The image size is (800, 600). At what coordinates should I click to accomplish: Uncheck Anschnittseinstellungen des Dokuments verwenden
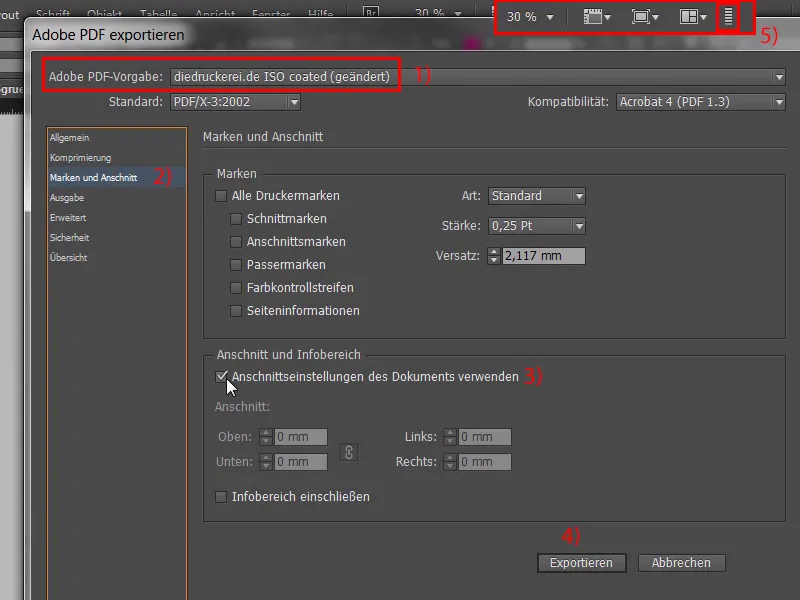pyautogui.click(x=221, y=377)
